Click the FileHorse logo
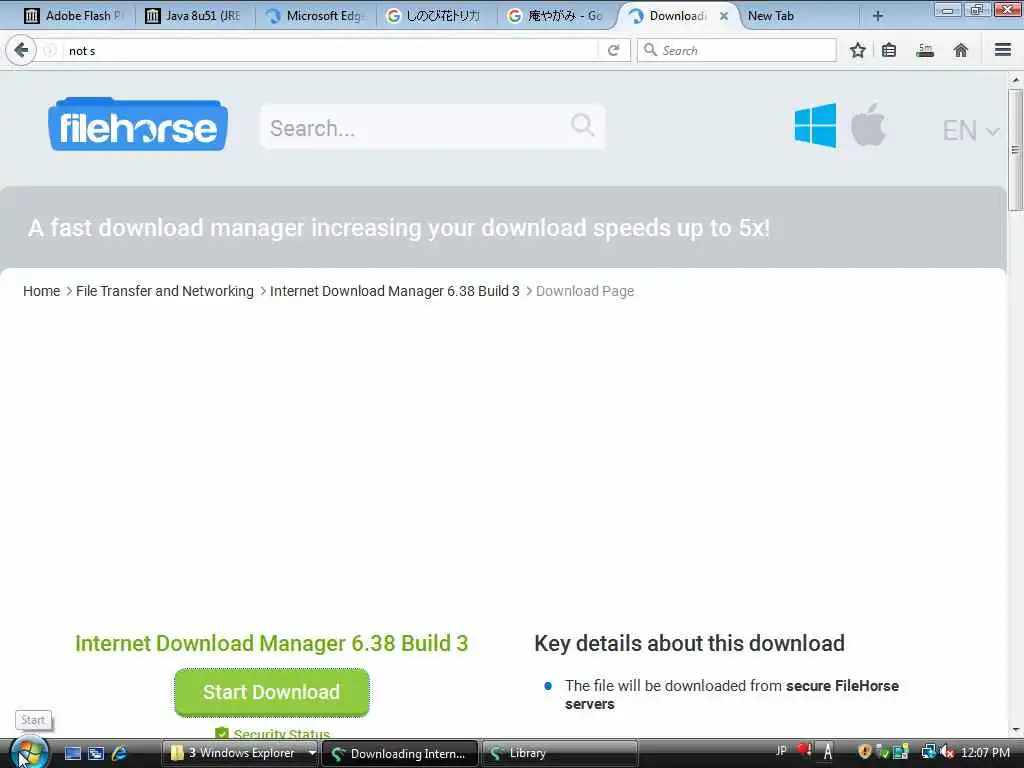1024x768 pixels. 138,124
